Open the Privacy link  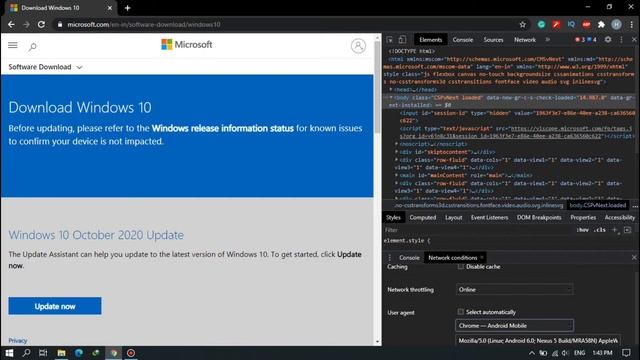(x=18, y=340)
